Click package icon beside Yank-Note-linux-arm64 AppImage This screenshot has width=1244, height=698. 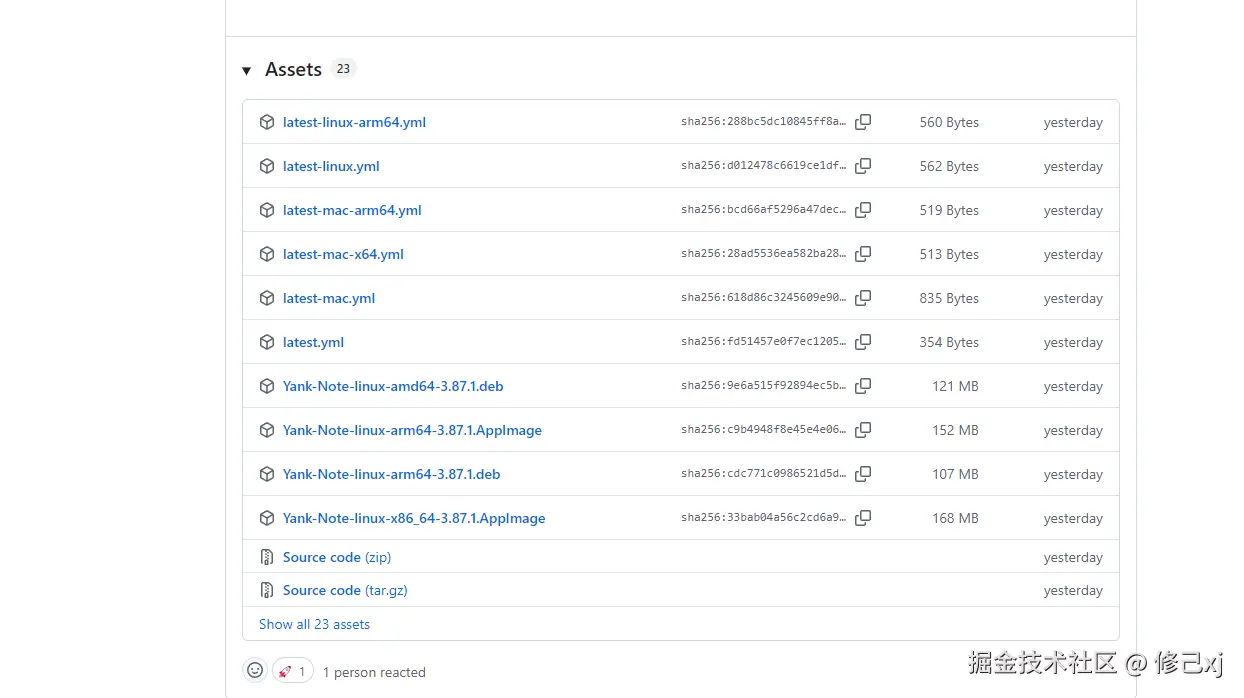pos(267,430)
